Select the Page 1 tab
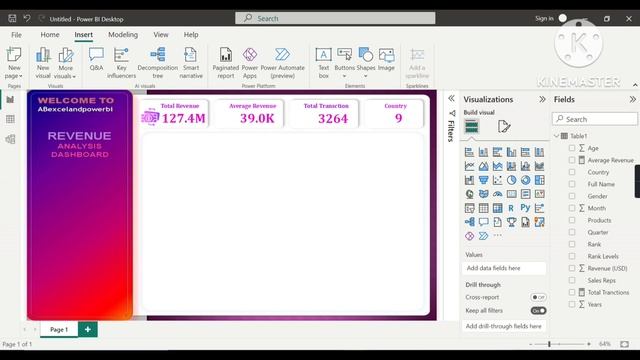Image resolution: width=640 pixels, height=360 pixels. click(59, 329)
